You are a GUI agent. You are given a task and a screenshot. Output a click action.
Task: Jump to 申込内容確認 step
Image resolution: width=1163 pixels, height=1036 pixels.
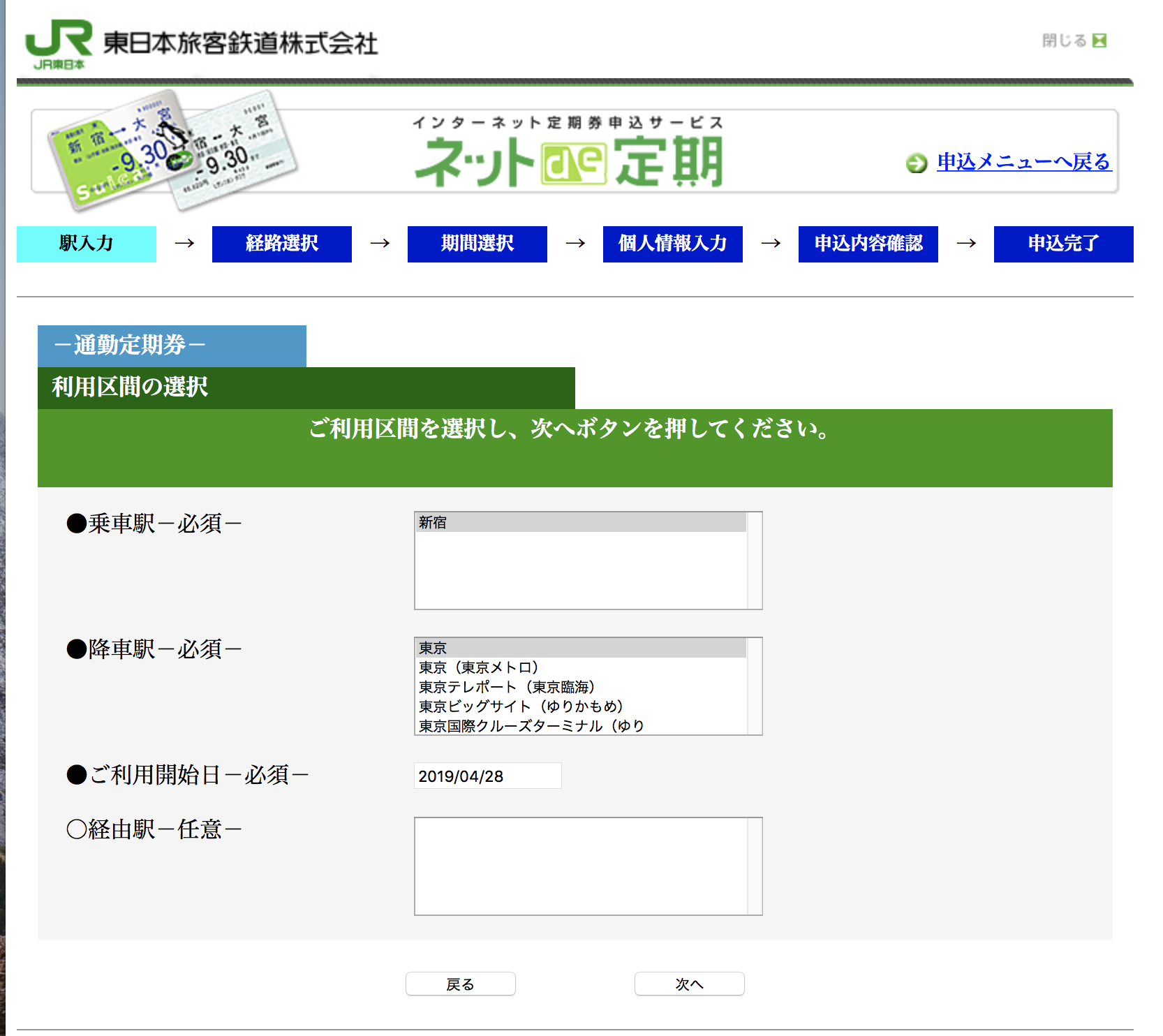click(x=868, y=244)
